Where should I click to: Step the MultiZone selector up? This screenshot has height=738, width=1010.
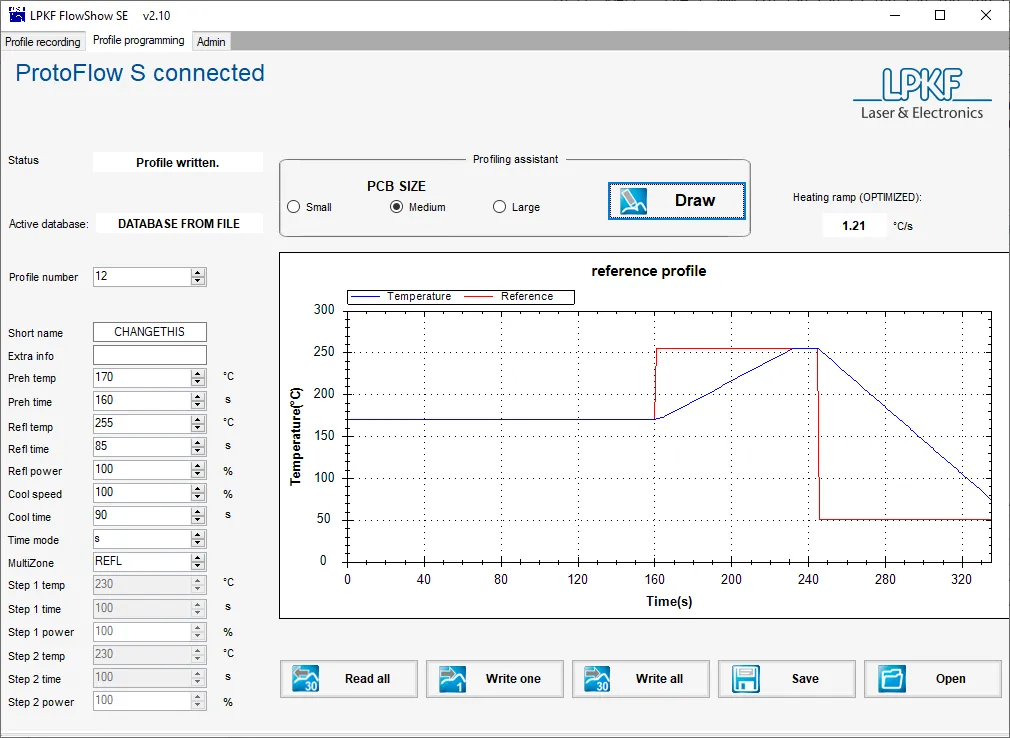[198, 558]
